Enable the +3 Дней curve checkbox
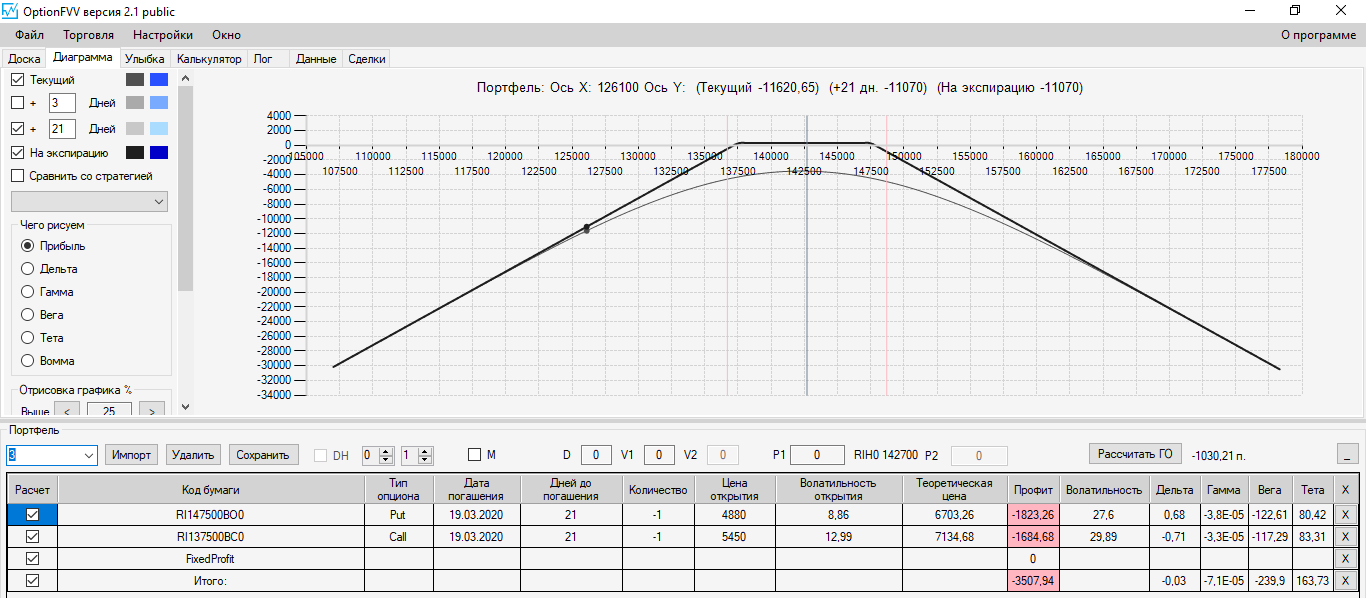Image resolution: width=1366 pixels, height=598 pixels. [18, 102]
